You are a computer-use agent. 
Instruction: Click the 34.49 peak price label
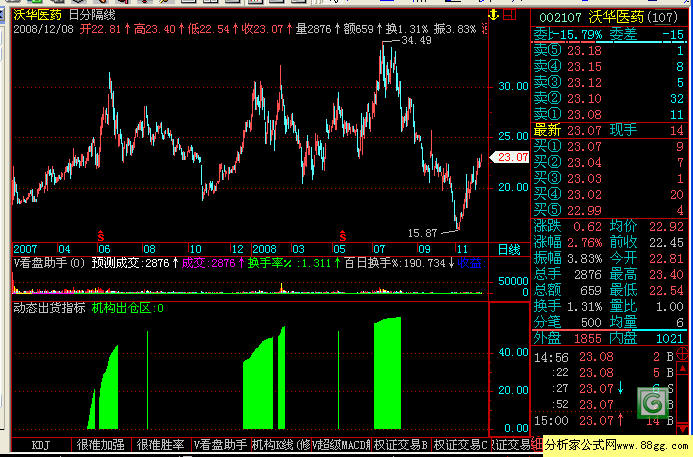(x=416, y=41)
